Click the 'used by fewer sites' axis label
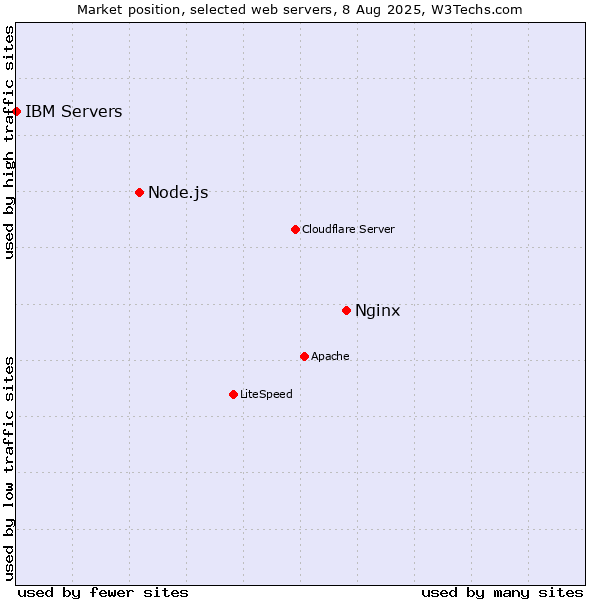600x600 pixels. (x=103, y=593)
